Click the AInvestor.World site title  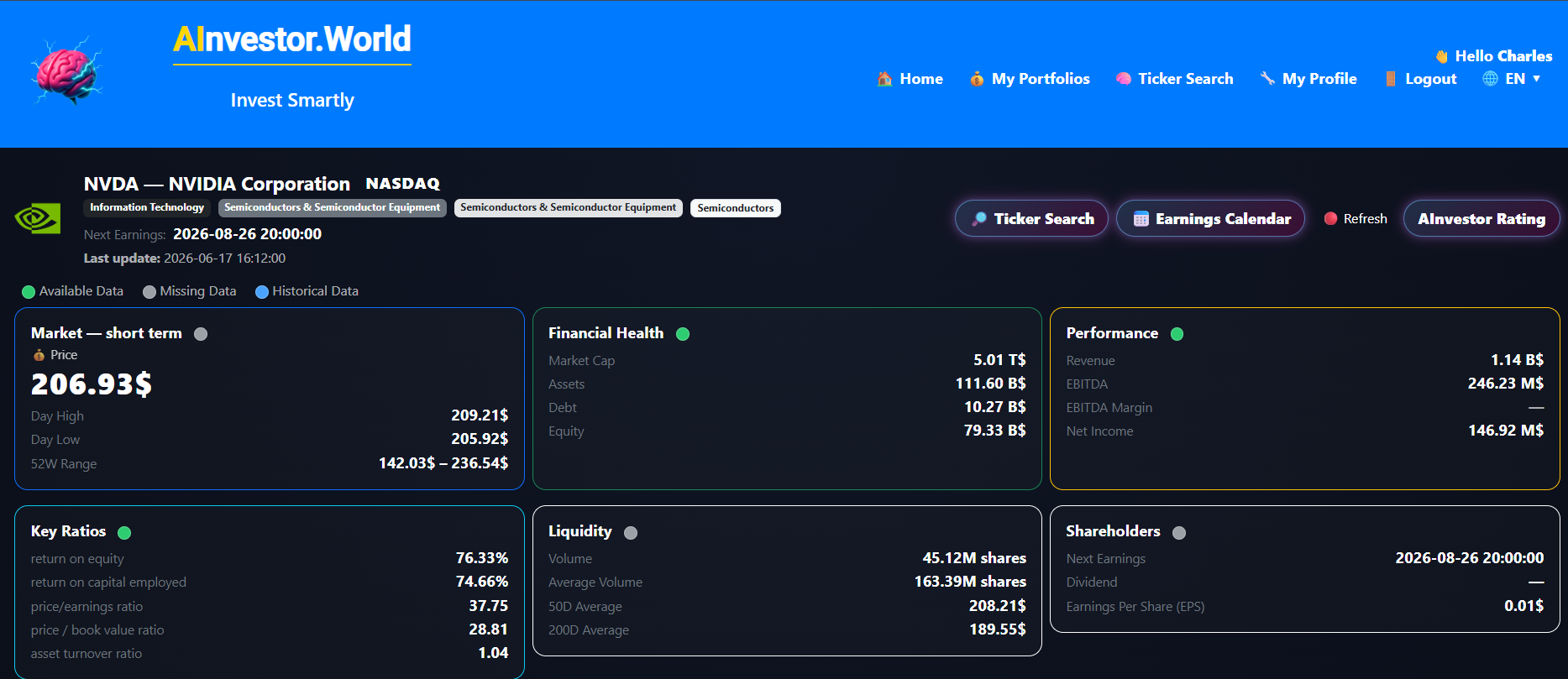coord(292,39)
